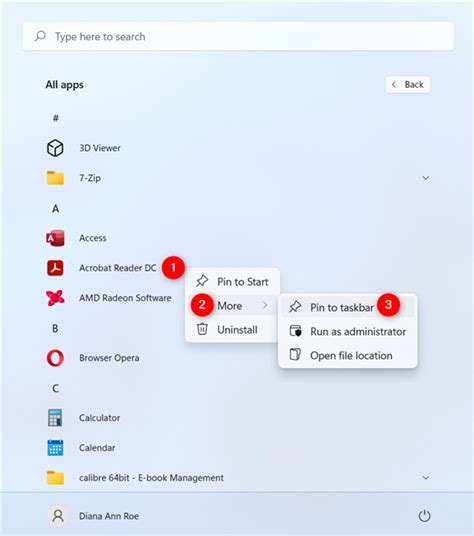Screen dimensions: 474x536
Task: Choose Uninstall in context menu
Action: (233, 330)
